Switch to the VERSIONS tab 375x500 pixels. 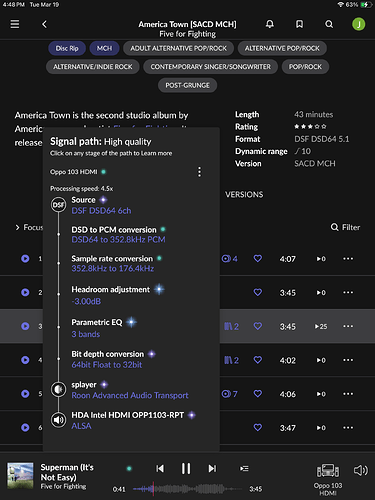click(x=244, y=194)
